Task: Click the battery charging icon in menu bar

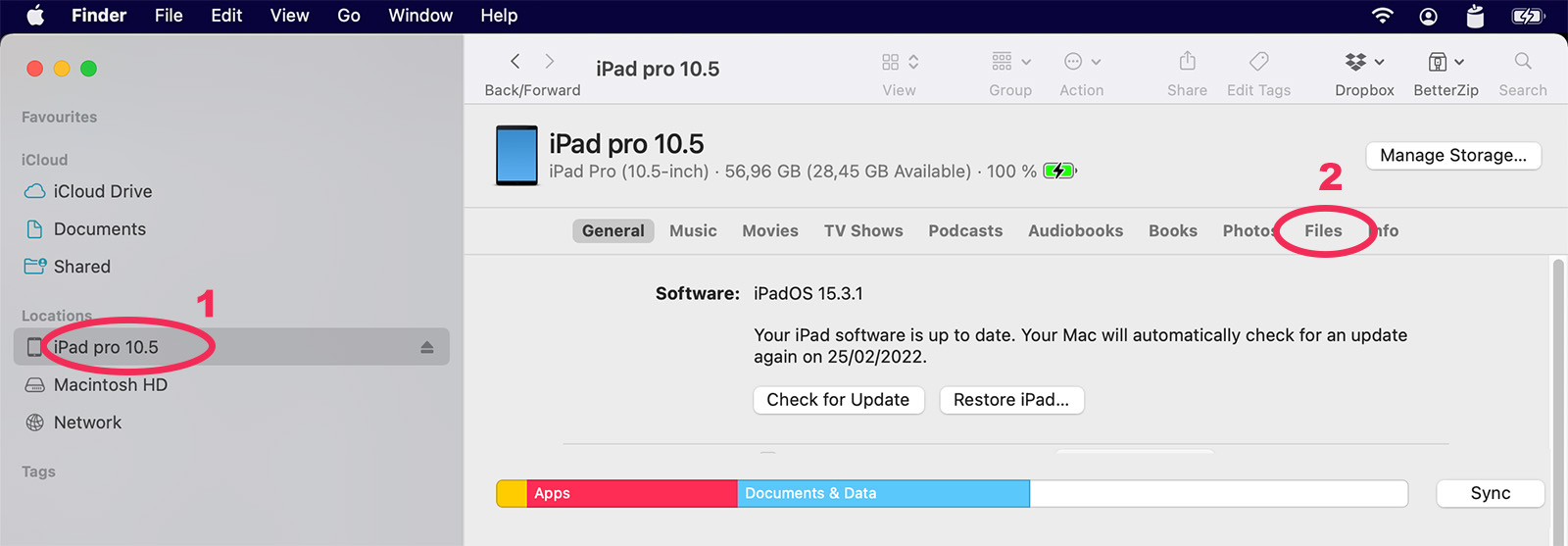Action: [1527, 16]
